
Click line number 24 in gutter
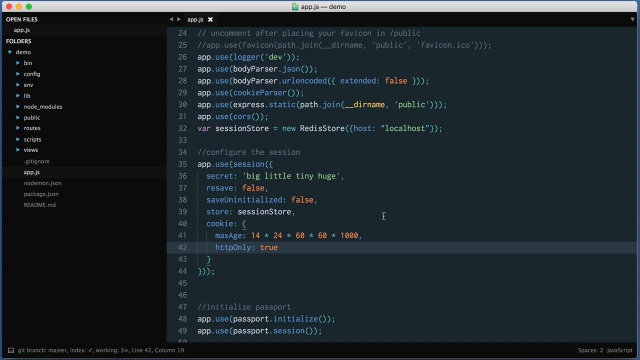[182, 33]
